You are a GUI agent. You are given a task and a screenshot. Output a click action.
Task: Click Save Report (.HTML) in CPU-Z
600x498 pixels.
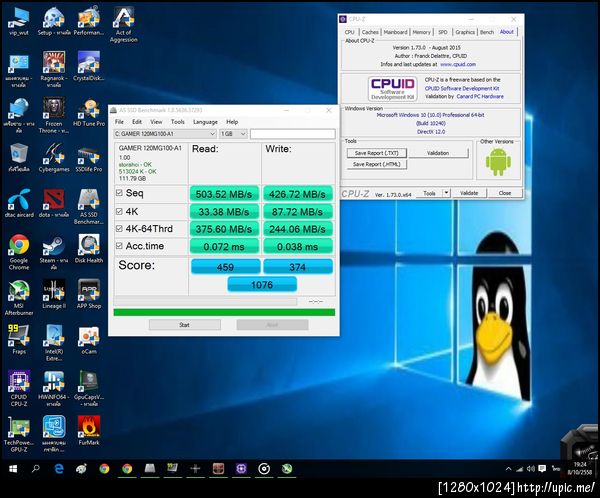pyautogui.click(x=377, y=164)
